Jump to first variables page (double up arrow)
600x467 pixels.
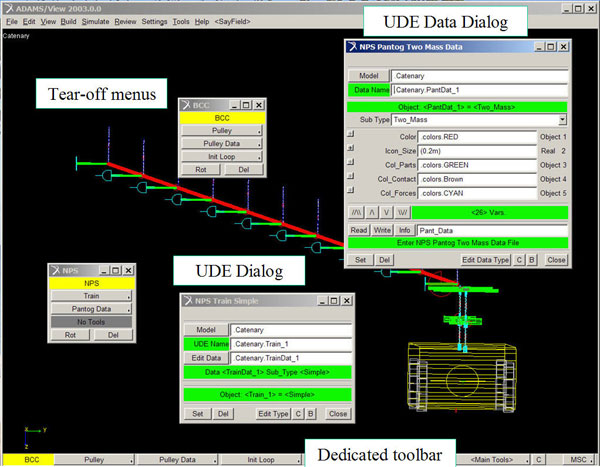357,212
